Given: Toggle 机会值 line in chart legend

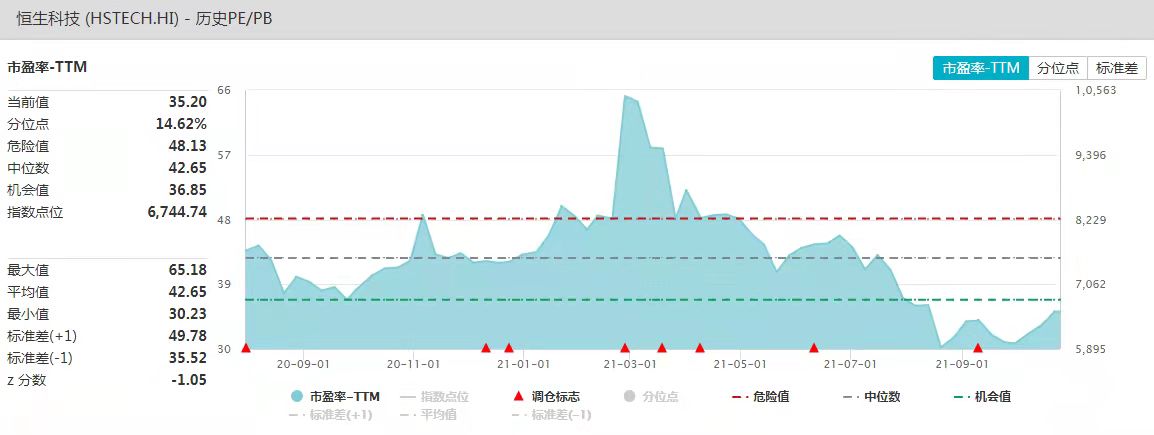Looking at the screenshot, I should [x=982, y=397].
